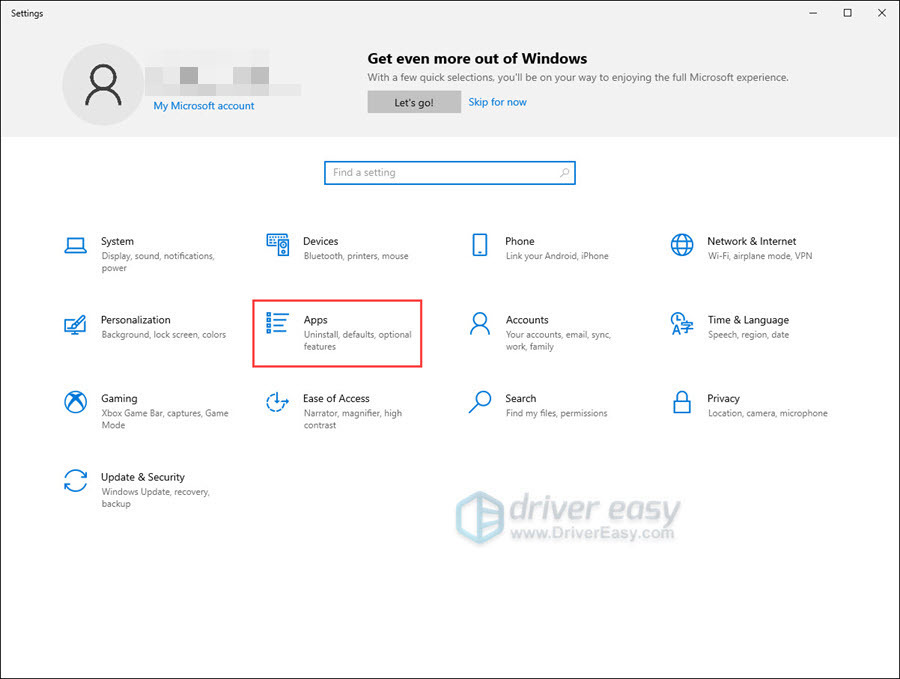Select the Search magnifier category icon

[480, 402]
